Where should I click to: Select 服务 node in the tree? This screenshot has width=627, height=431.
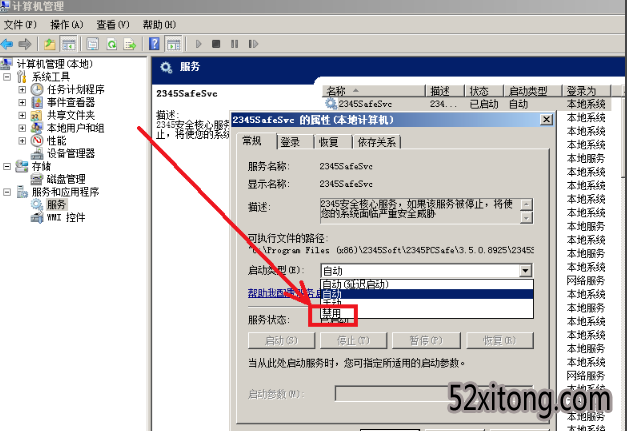point(56,205)
